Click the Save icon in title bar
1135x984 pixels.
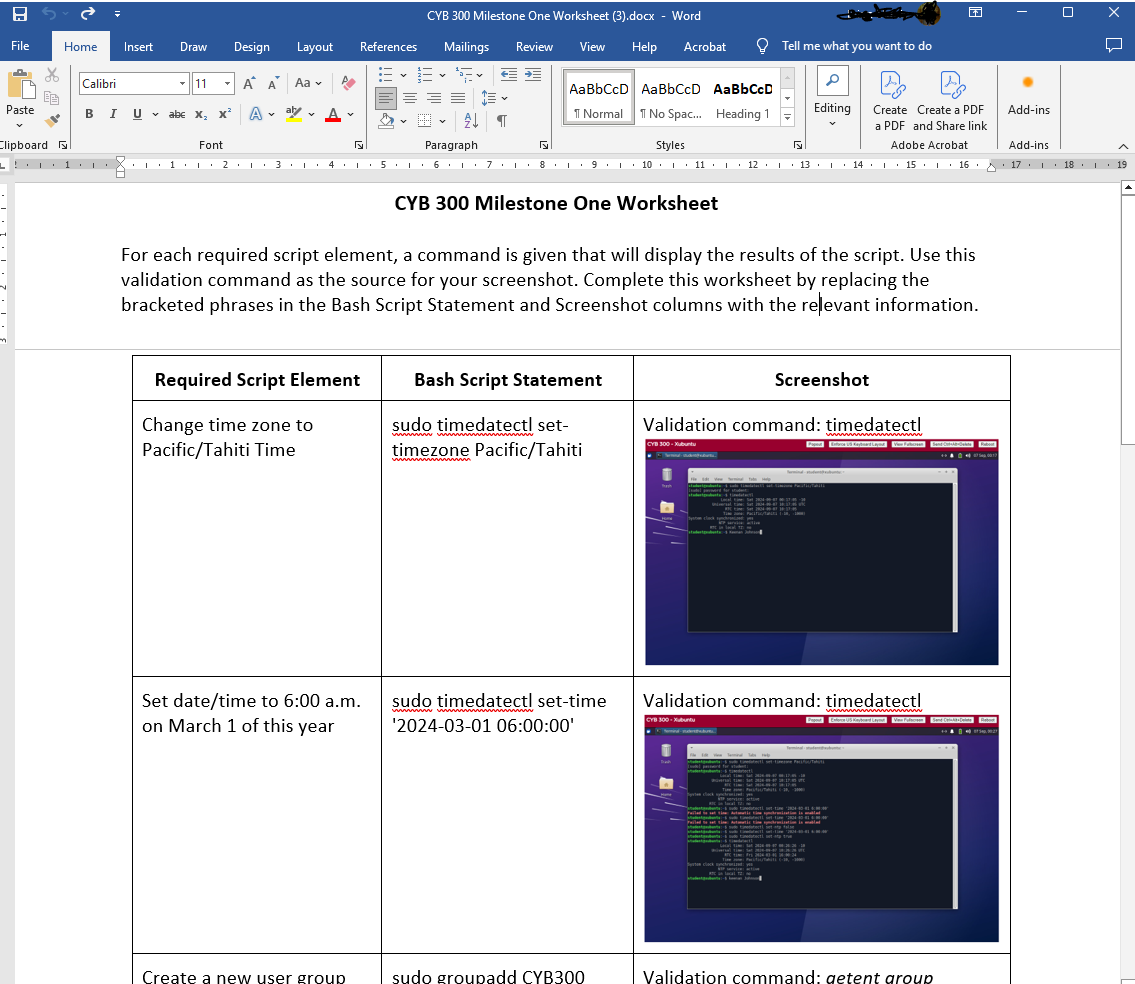tap(20, 14)
